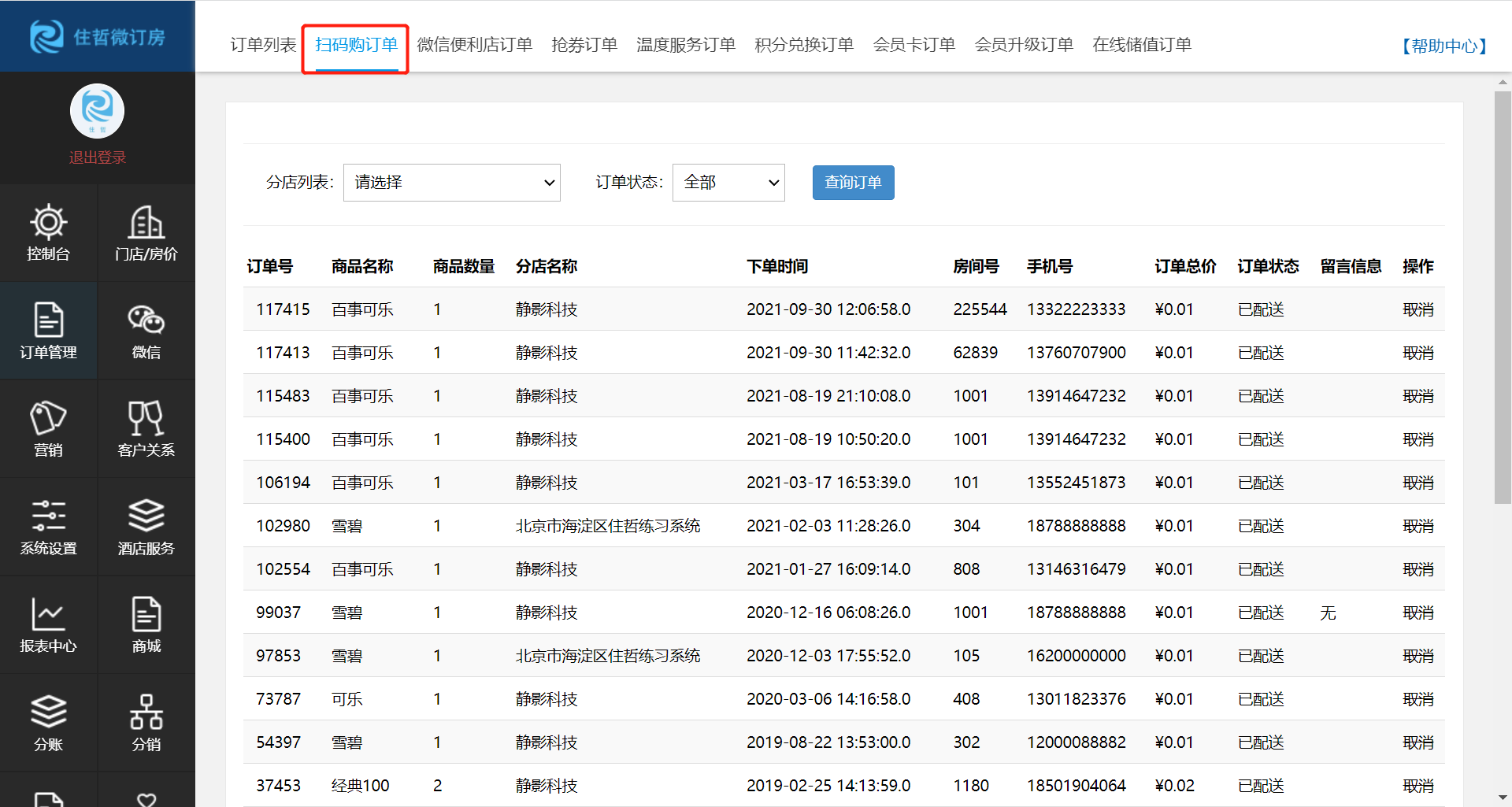Viewport: 1512px width, 807px height.
Task: Open the 微信 sidebar icon
Action: tap(146, 331)
